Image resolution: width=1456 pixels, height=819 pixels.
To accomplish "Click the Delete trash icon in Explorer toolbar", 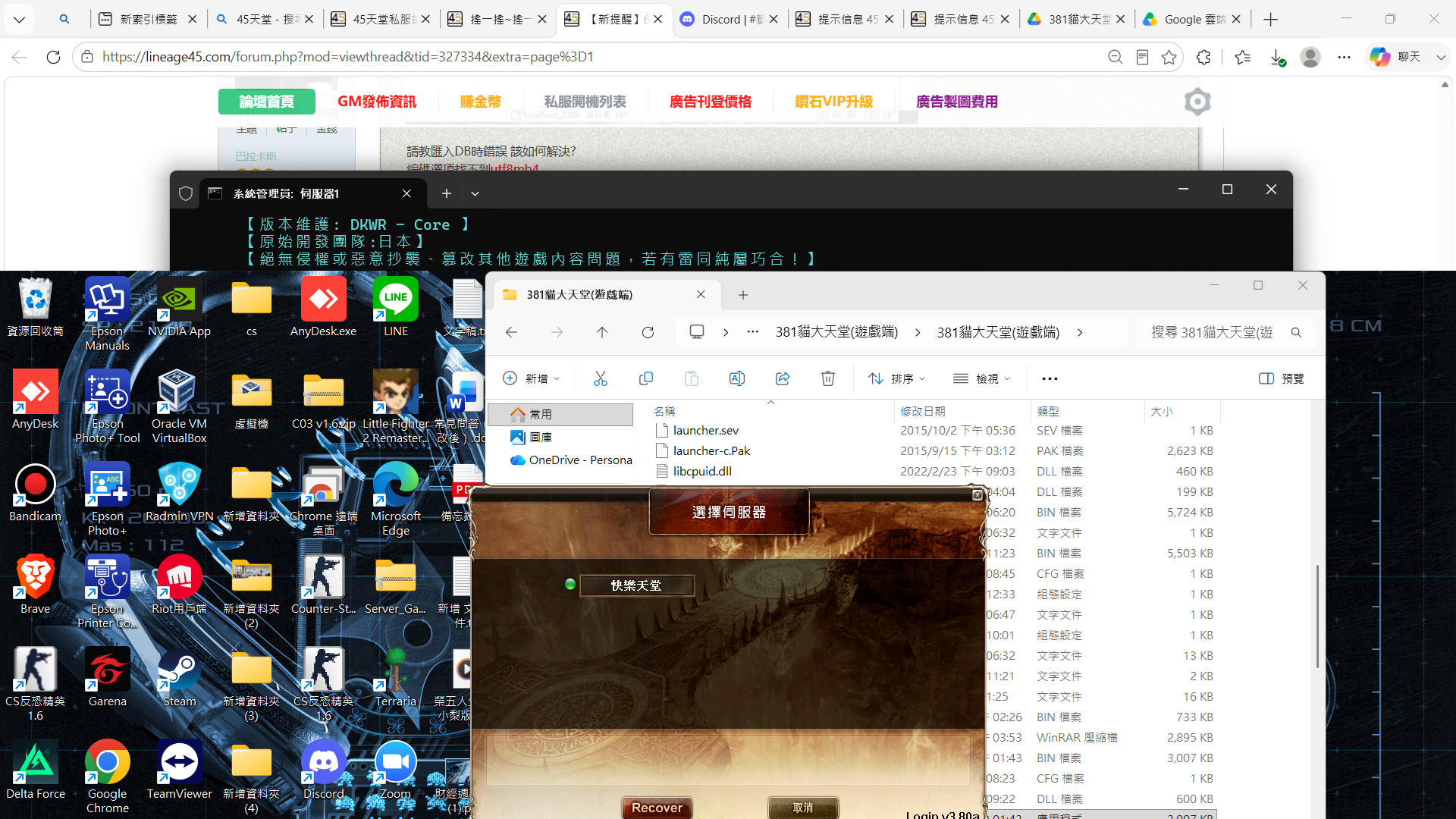I will tap(828, 378).
